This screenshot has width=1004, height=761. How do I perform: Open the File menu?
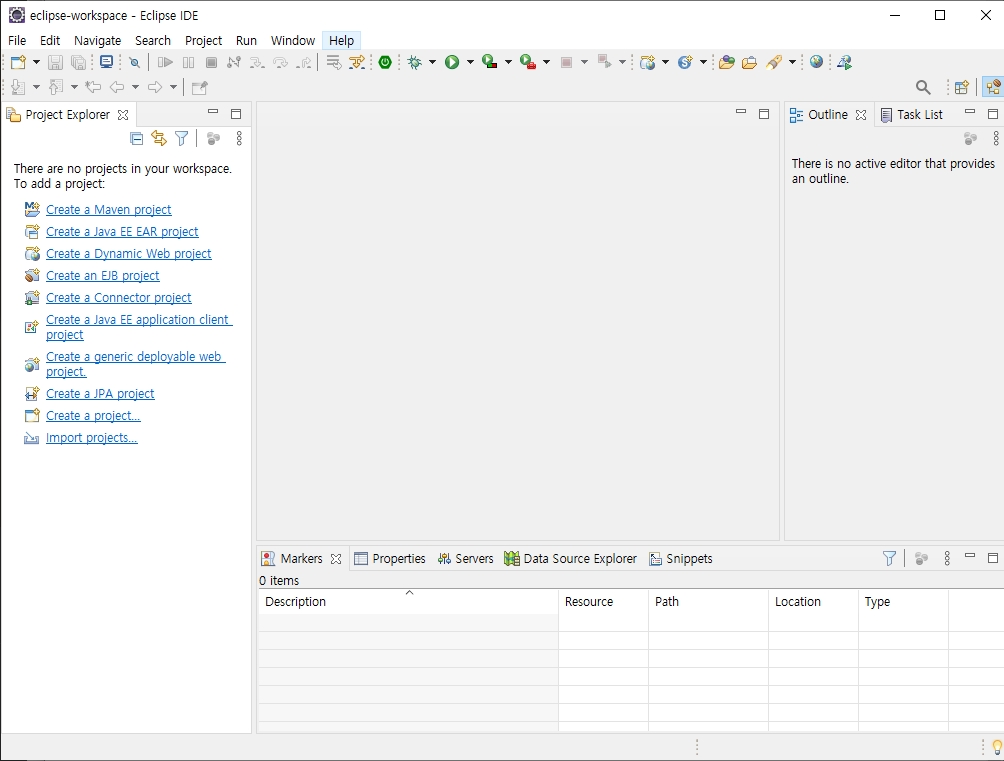tap(17, 40)
